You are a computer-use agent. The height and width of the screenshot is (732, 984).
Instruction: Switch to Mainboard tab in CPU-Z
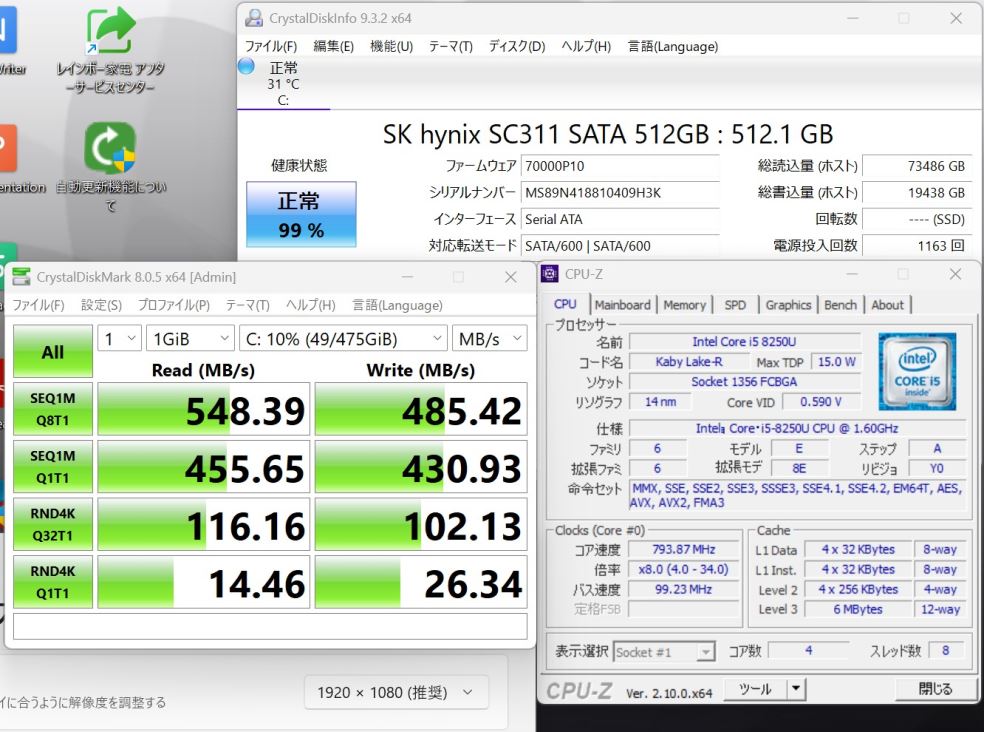[x=623, y=305]
